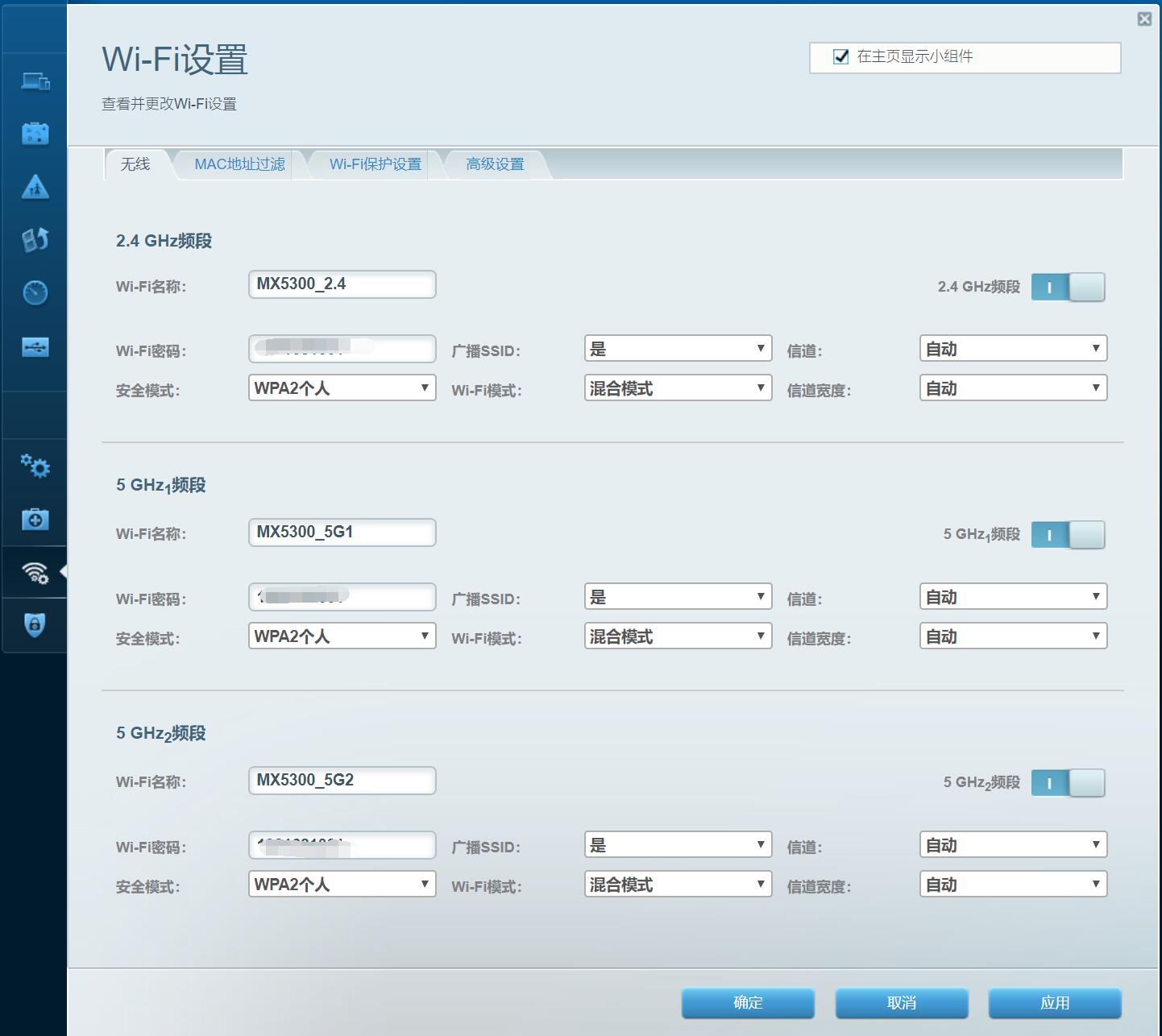Open the troubleshooting first-aid icon
1162x1036 pixels.
(x=35, y=520)
